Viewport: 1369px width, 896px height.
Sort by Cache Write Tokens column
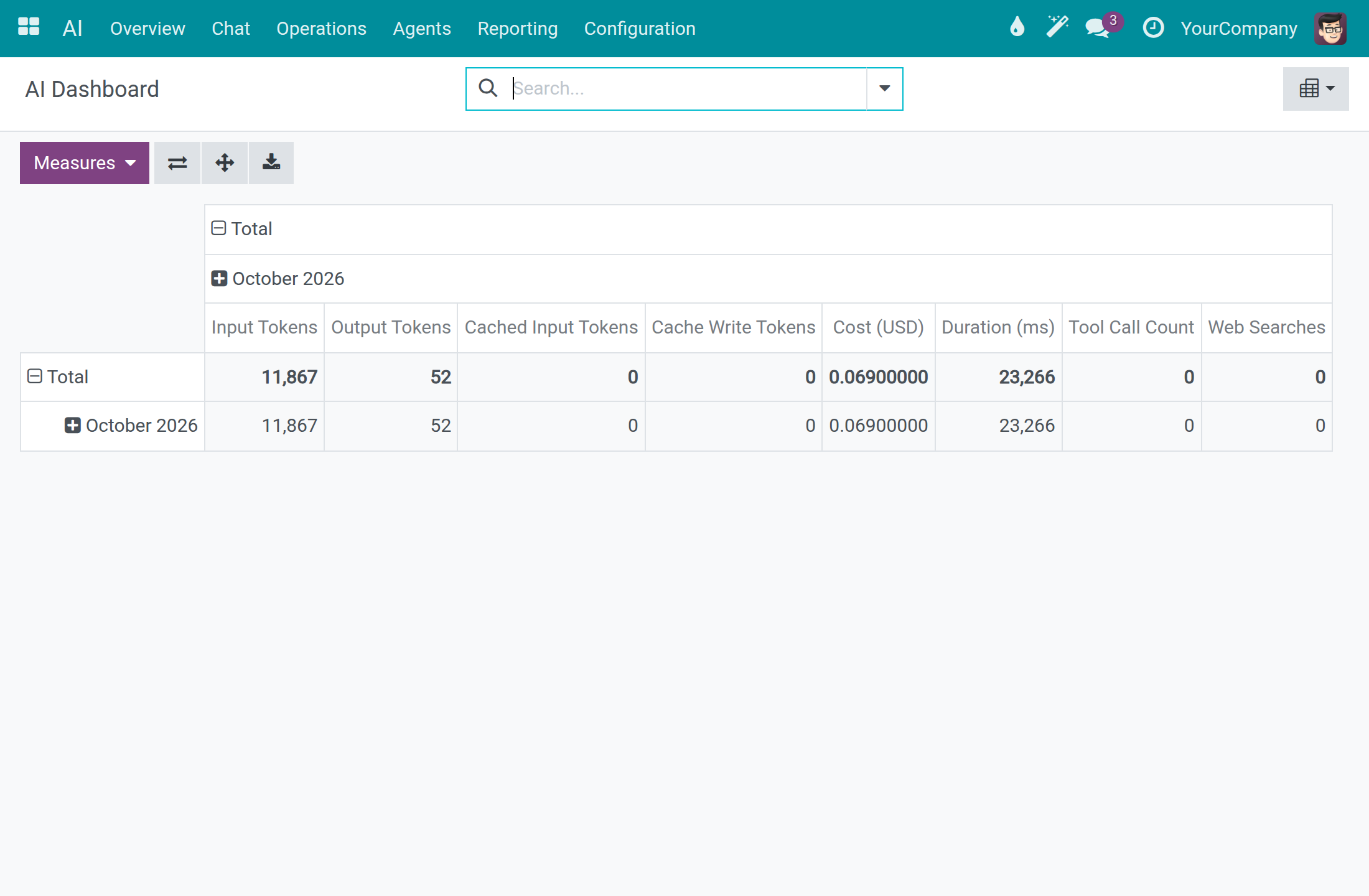734,327
